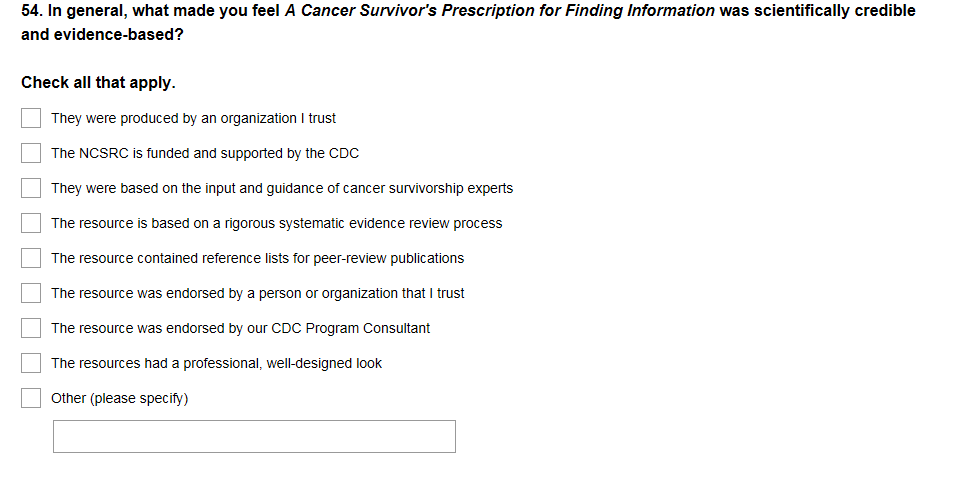Click label text about reference lists for publications

click(257, 258)
